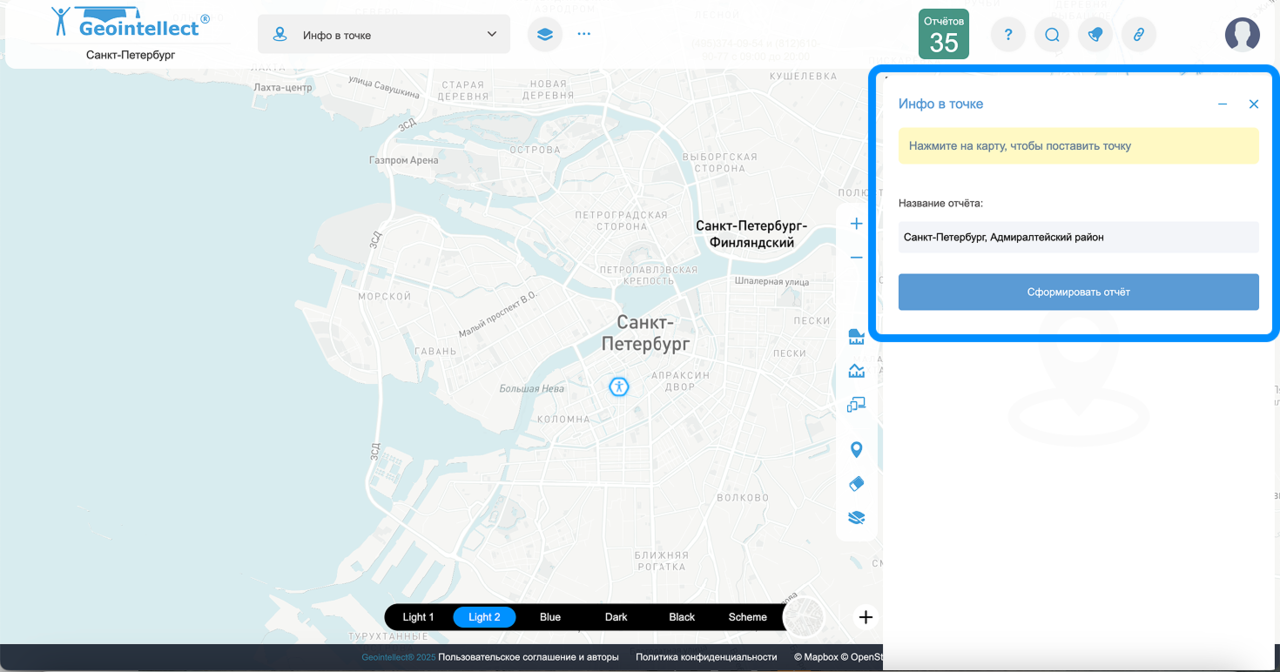1280x672 pixels.
Task: Click the 'Сформировать отчёт' button
Action: point(1078,292)
